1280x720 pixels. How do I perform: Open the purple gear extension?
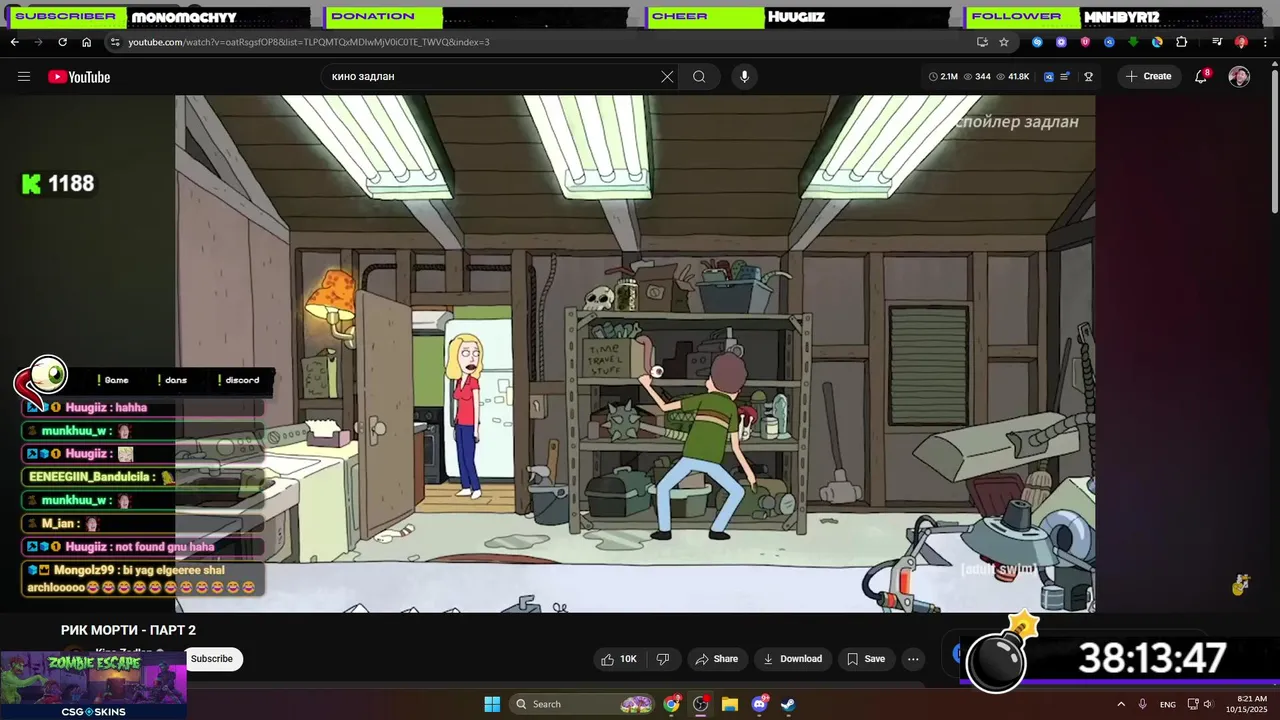(x=1061, y=42)
